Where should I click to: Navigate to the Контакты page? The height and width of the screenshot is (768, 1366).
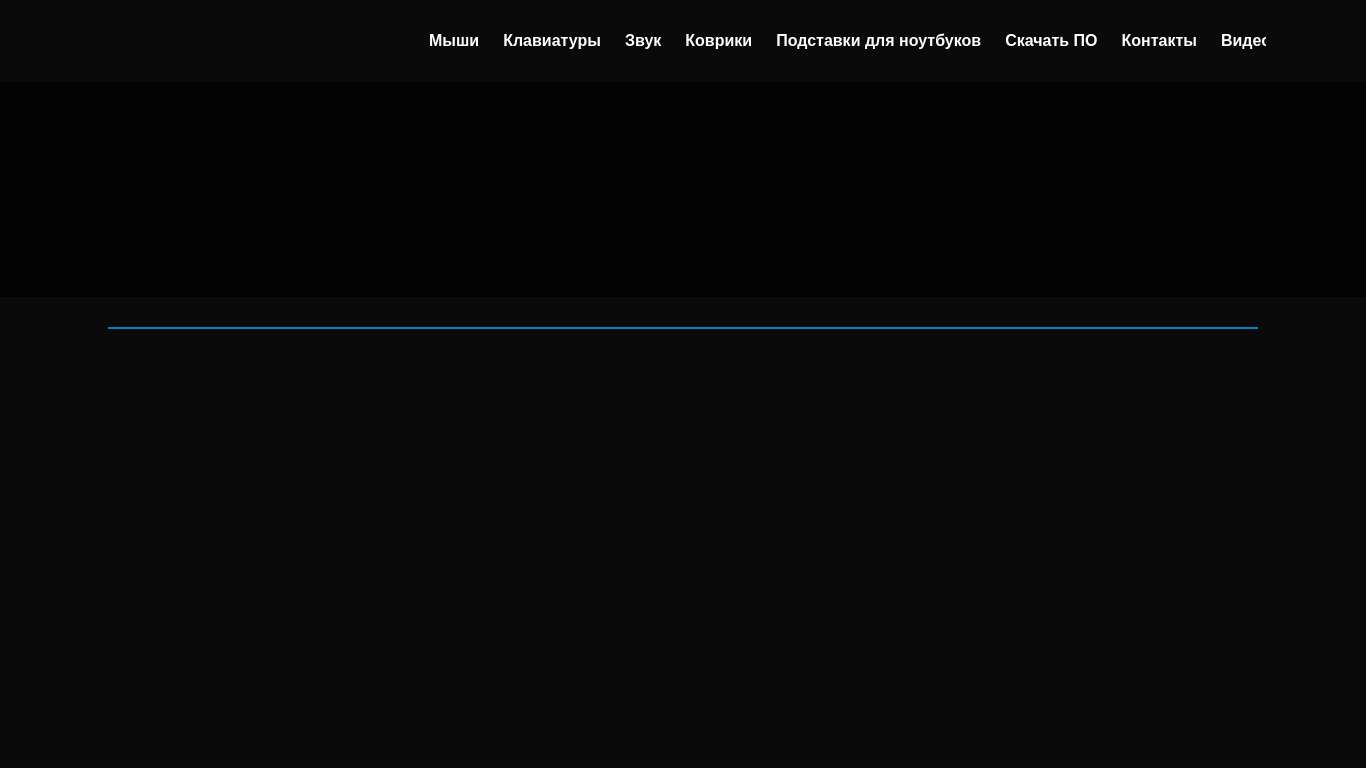(1158, 41)
